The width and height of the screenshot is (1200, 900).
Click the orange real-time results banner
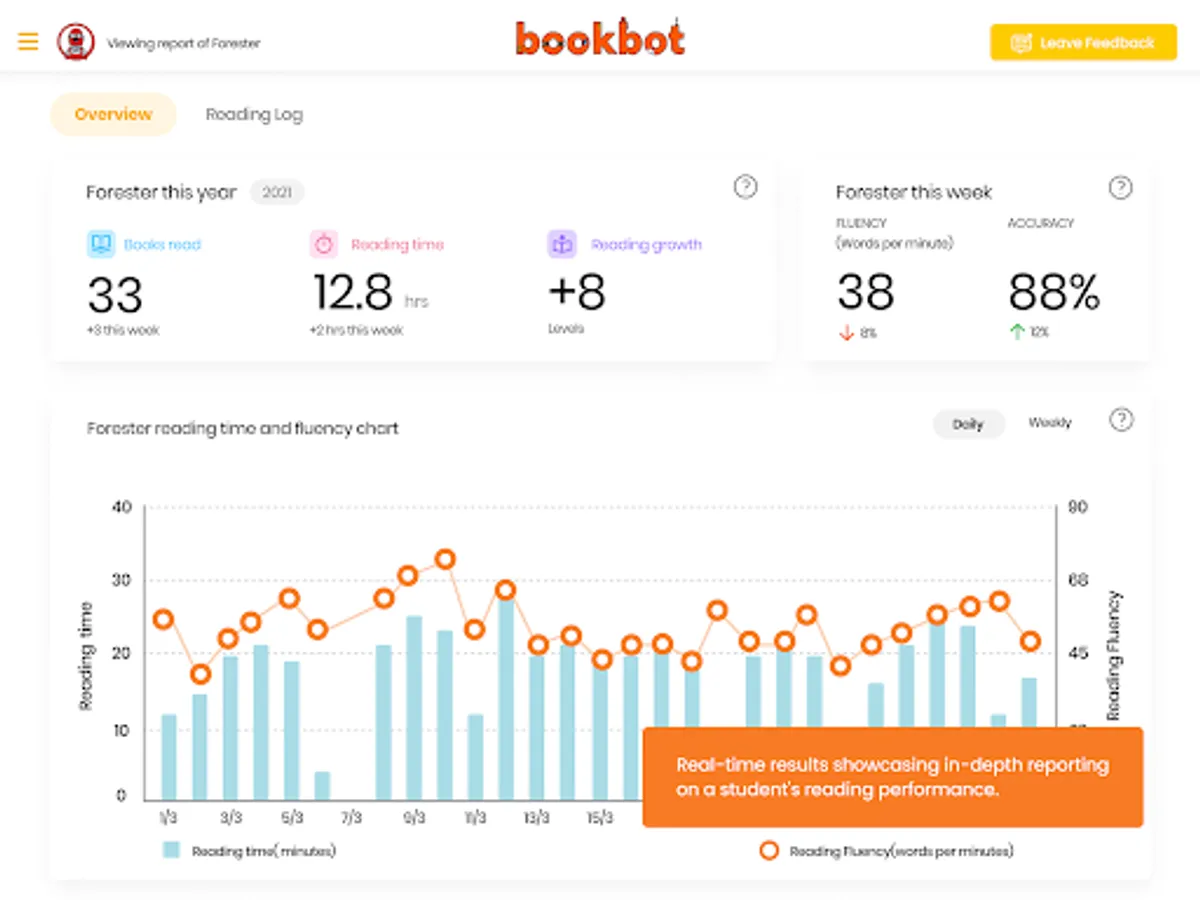point(892,777)
